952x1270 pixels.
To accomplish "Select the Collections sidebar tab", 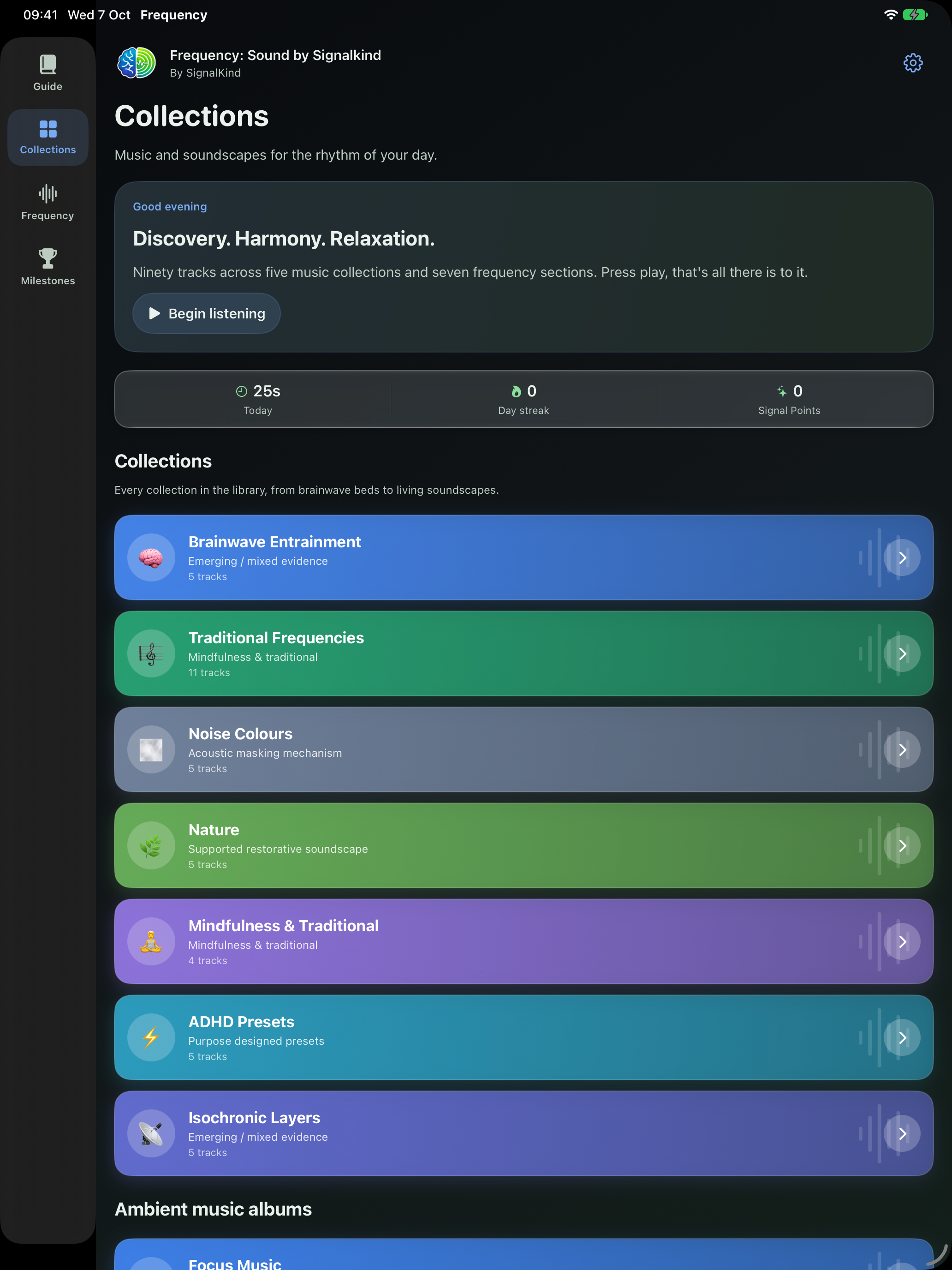I will [48, 138].
